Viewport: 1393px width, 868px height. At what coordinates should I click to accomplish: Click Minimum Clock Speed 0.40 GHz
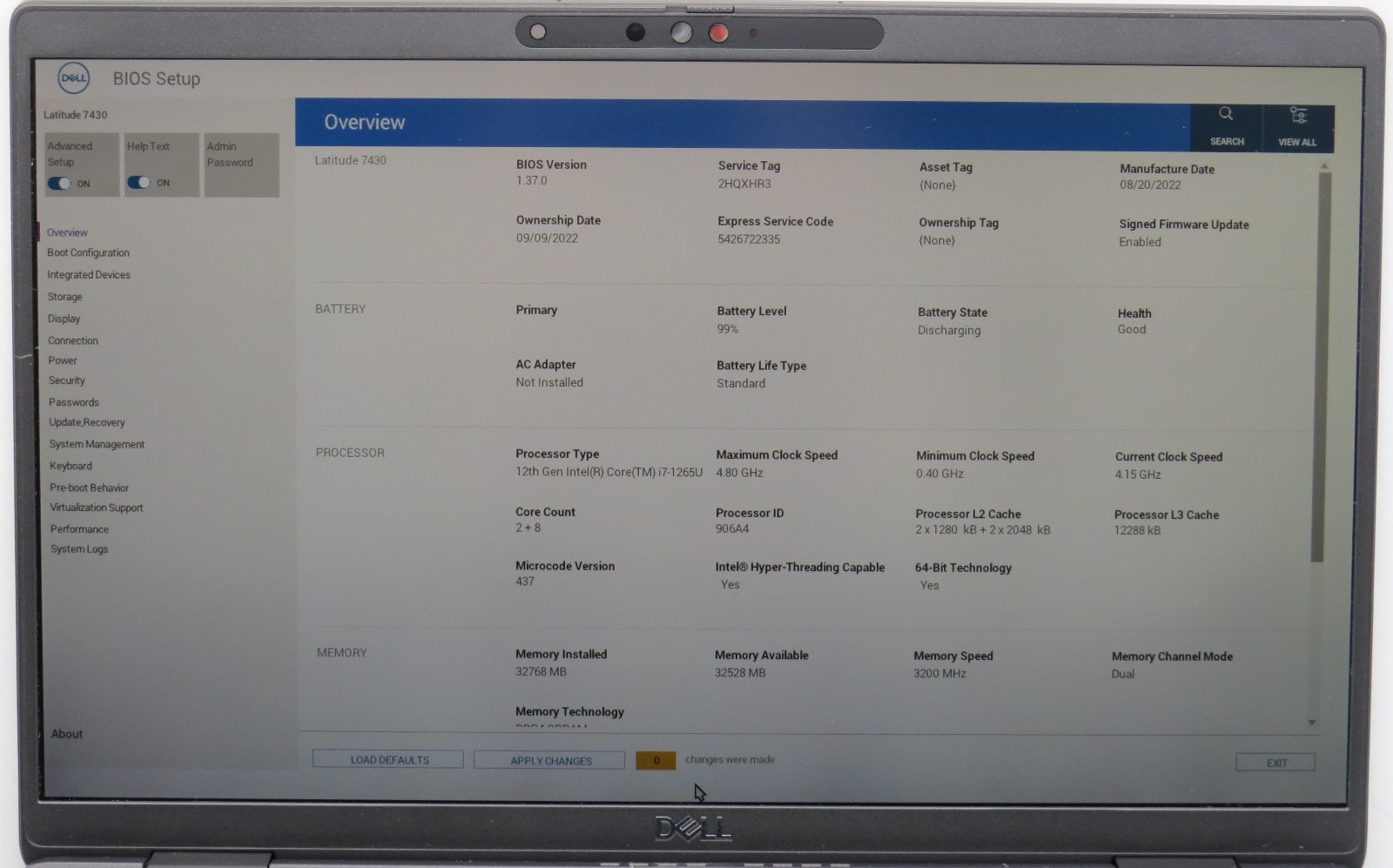[x=939, y=474]
